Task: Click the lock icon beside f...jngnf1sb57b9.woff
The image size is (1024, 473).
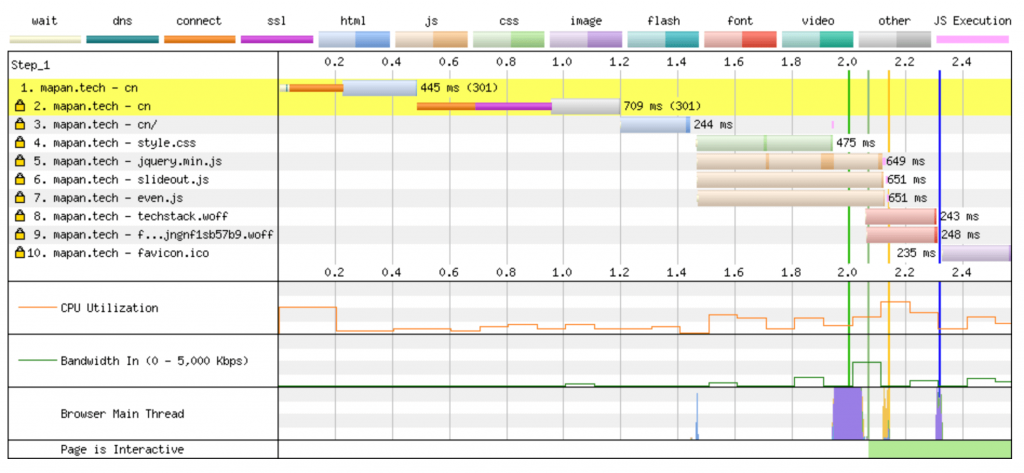Action: (x=20, y=234)
